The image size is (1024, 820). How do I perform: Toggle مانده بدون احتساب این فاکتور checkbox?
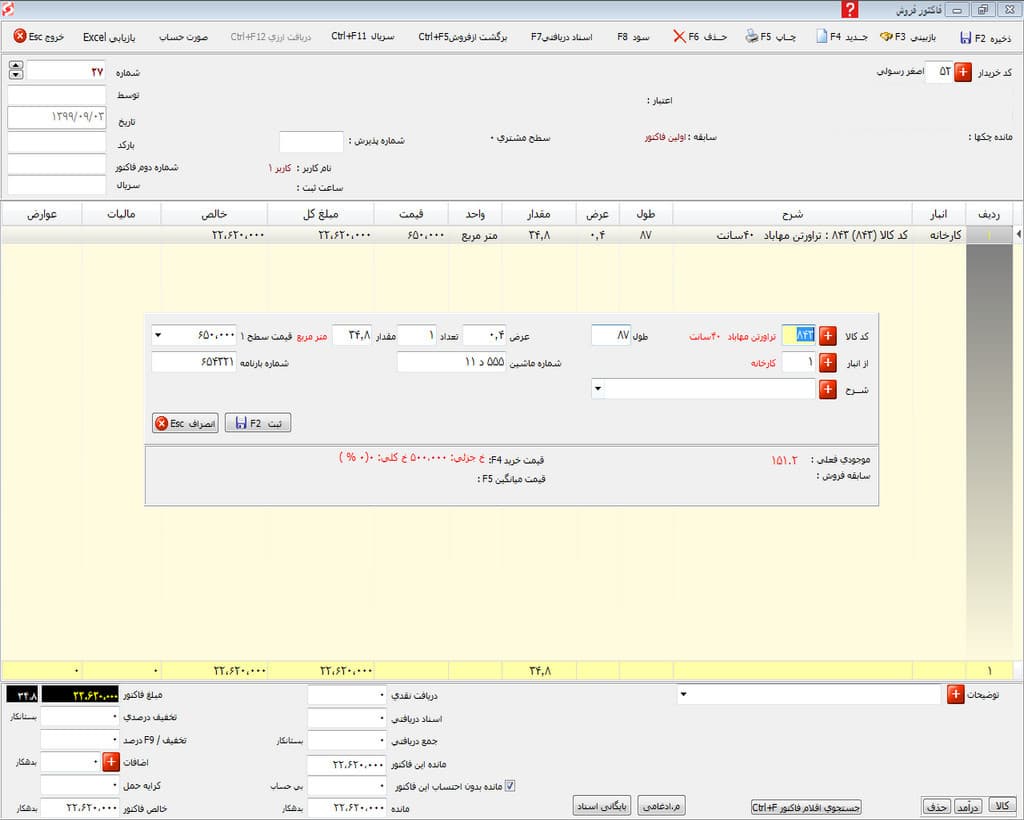coord(510,786)
